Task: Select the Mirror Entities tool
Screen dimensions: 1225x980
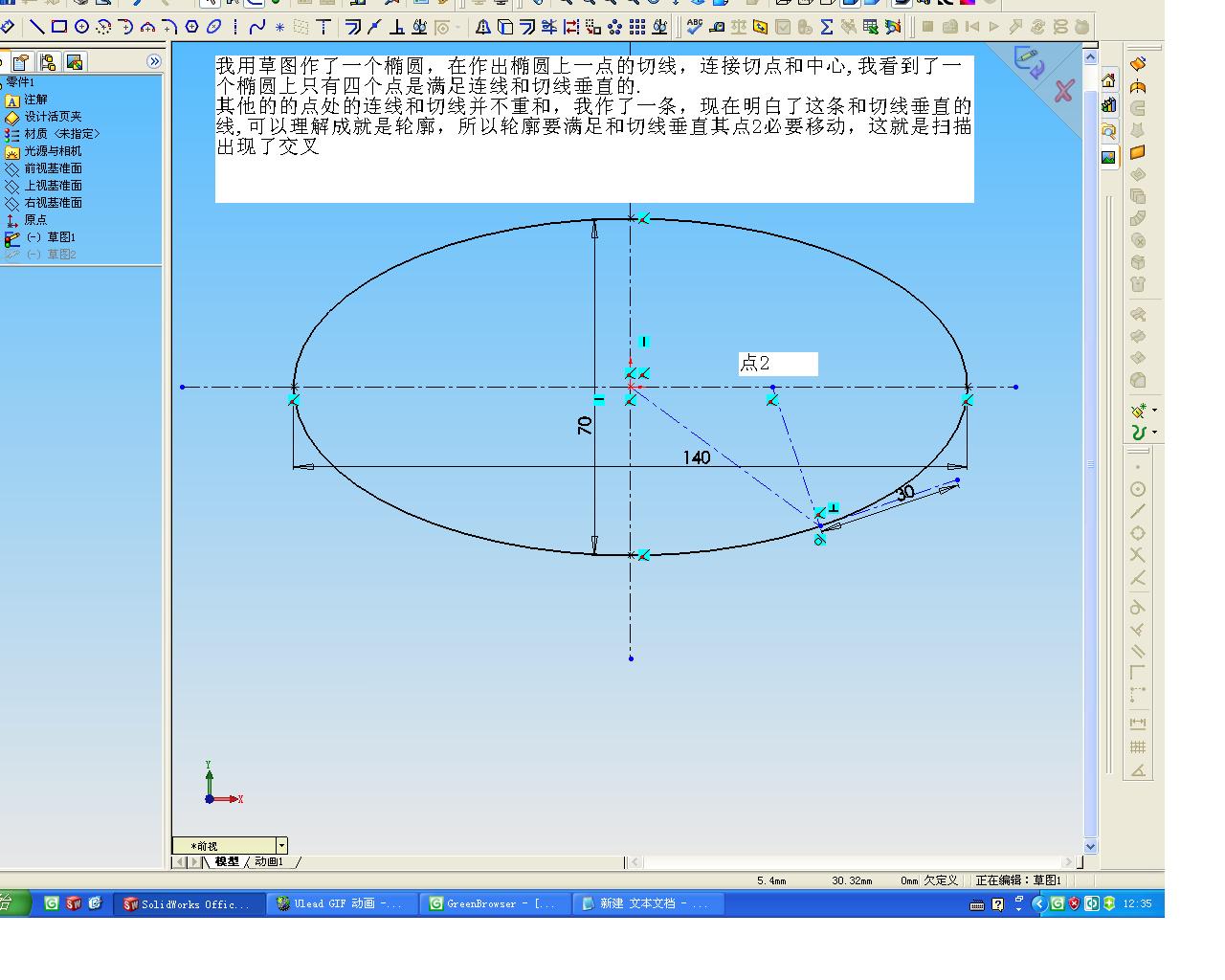Action: 483,27
